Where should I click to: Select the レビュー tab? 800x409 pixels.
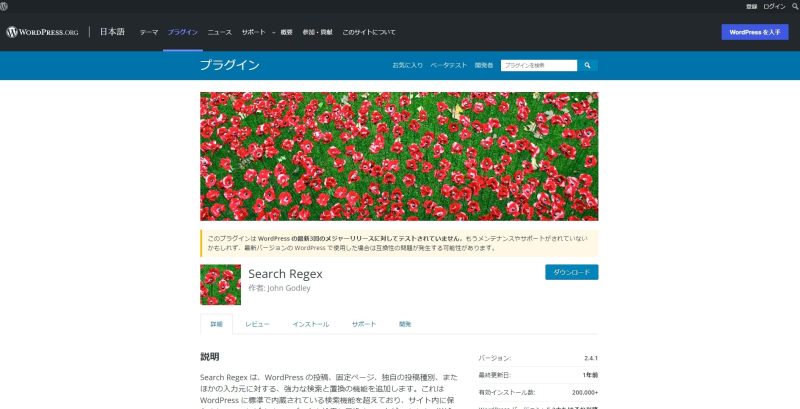click(257, 324)
